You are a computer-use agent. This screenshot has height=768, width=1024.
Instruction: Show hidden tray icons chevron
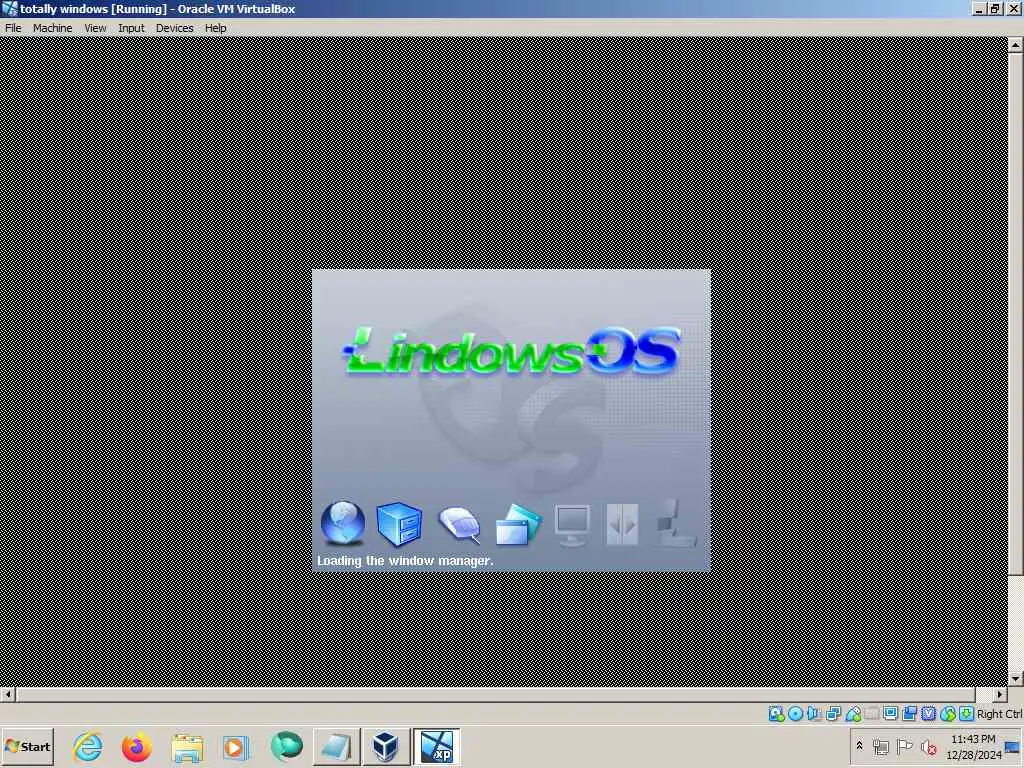pyautogui.click(x=859, y=746)
